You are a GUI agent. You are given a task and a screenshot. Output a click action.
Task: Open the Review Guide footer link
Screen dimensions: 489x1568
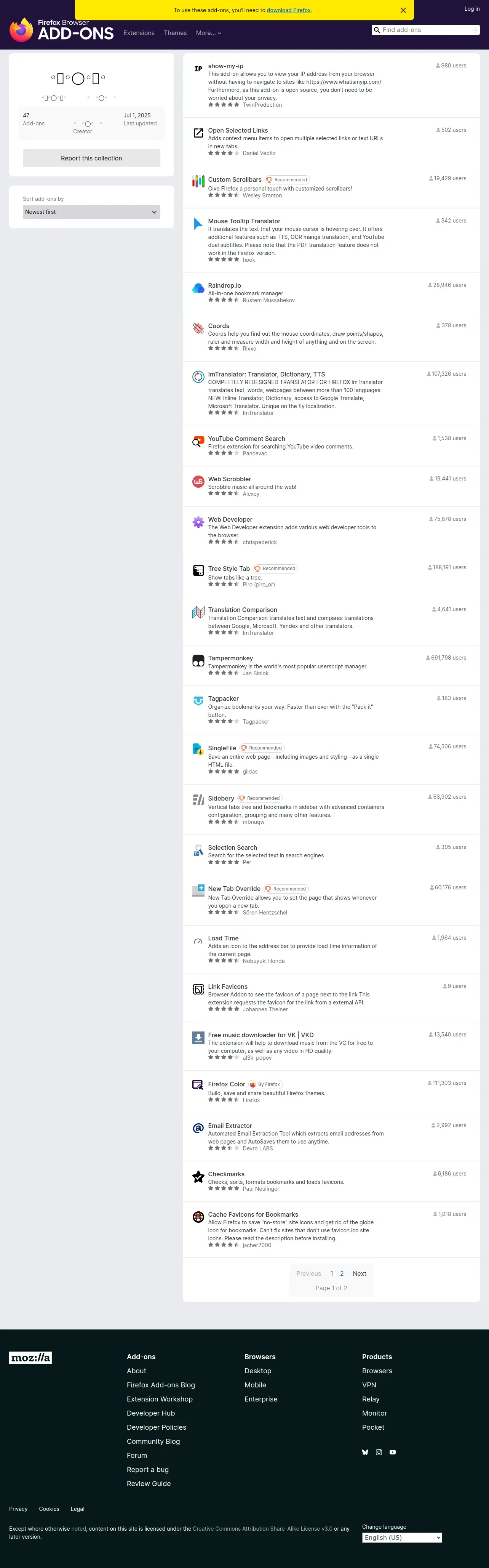pyautogui.click(x=149, y=1483)
